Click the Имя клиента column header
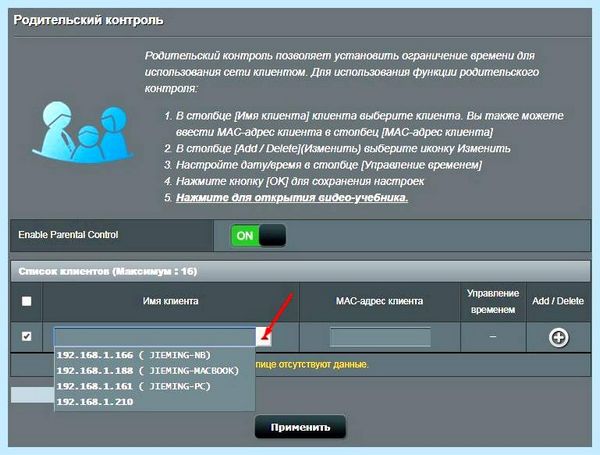 (171, 301)
